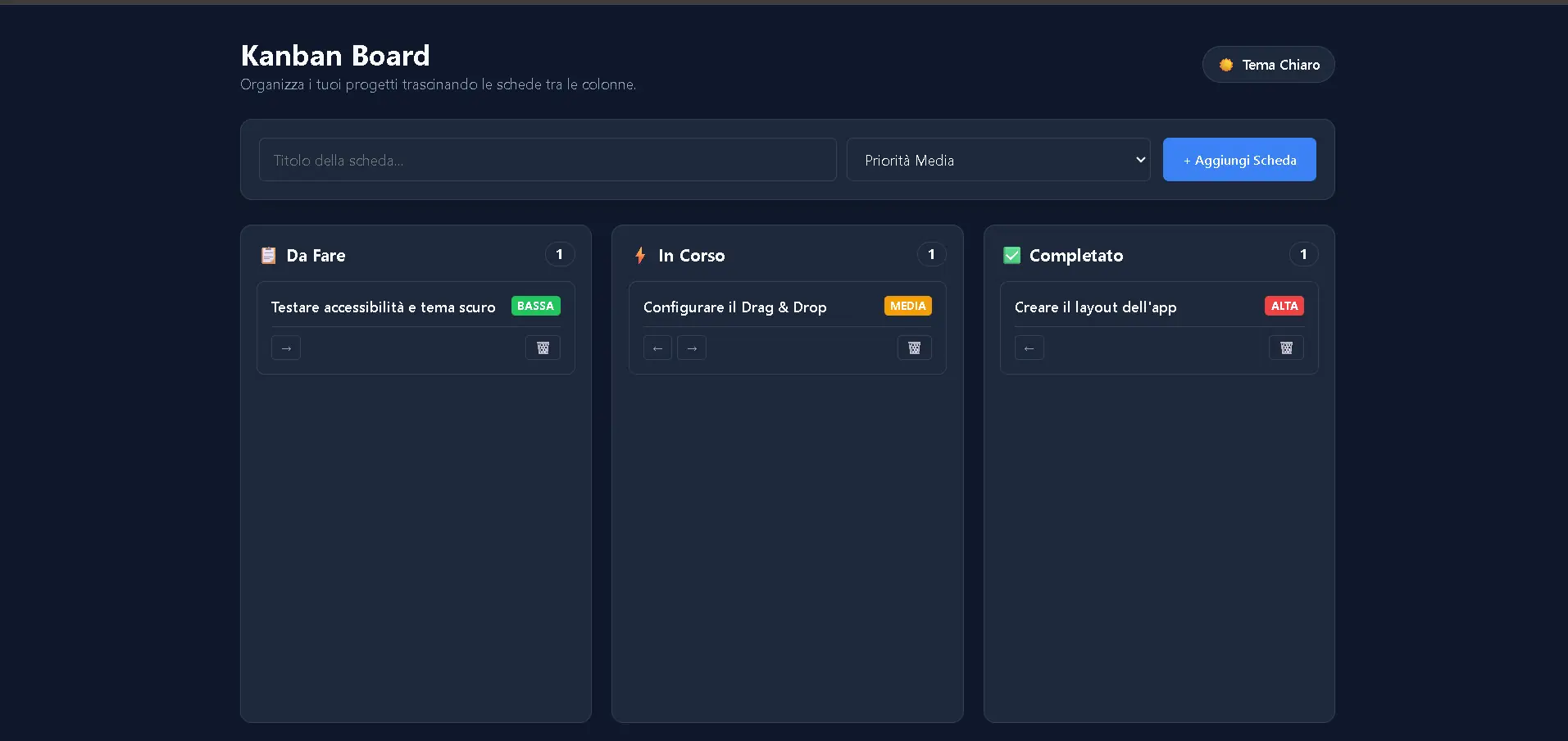Click the Completato column heading
Image resolution: width=1568 pixels, height=741 pixels.
(x=1076, y=256)
